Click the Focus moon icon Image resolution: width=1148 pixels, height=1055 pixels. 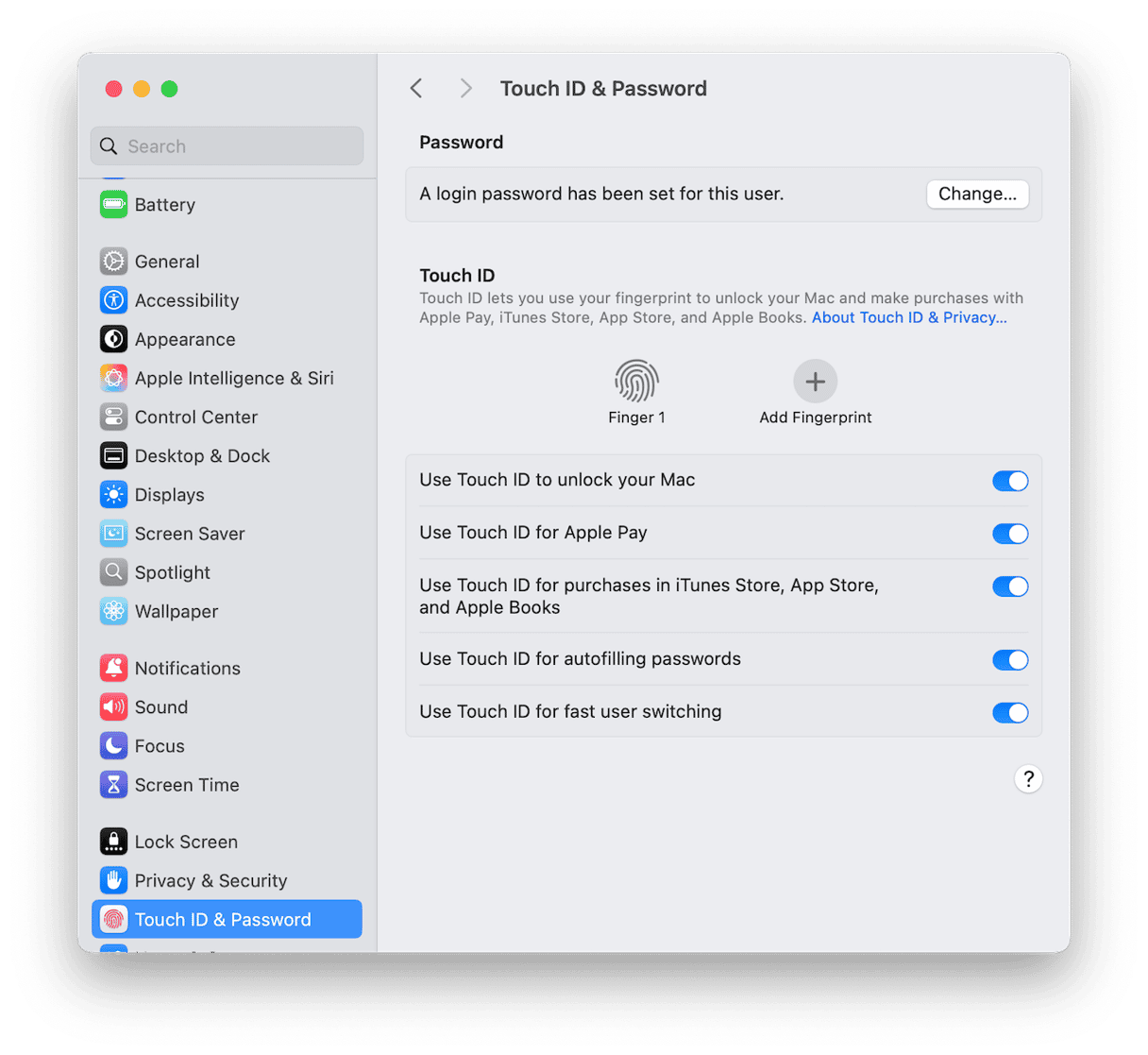point(113,745)
